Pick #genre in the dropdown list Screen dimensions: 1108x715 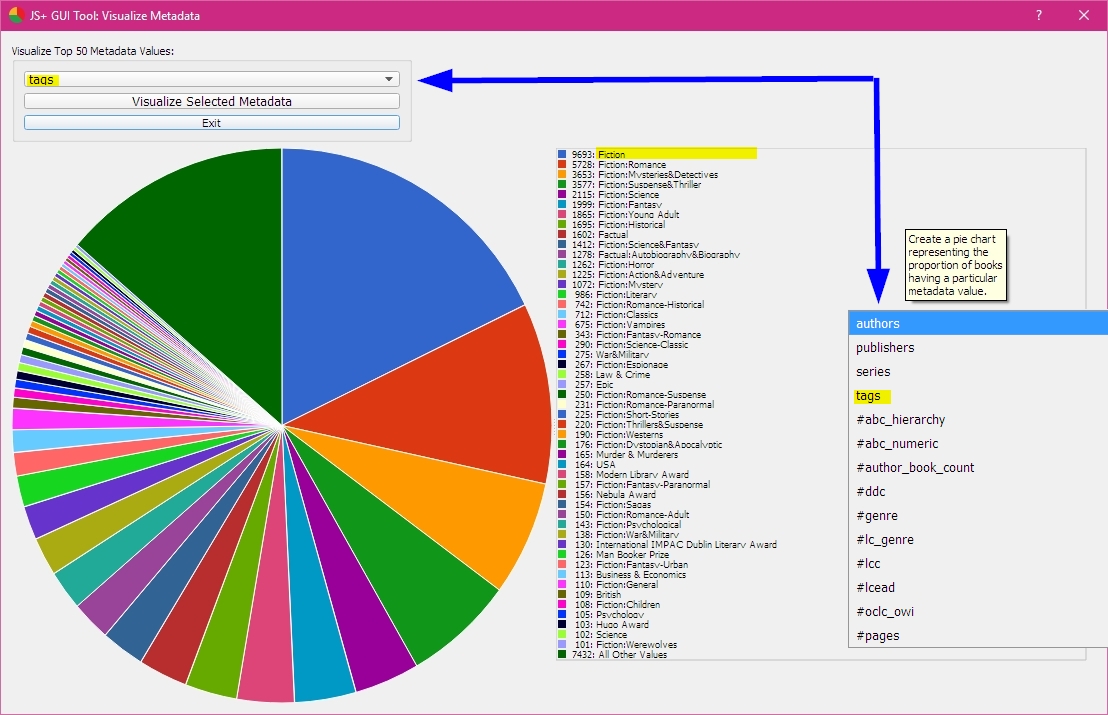coord(978,516)
